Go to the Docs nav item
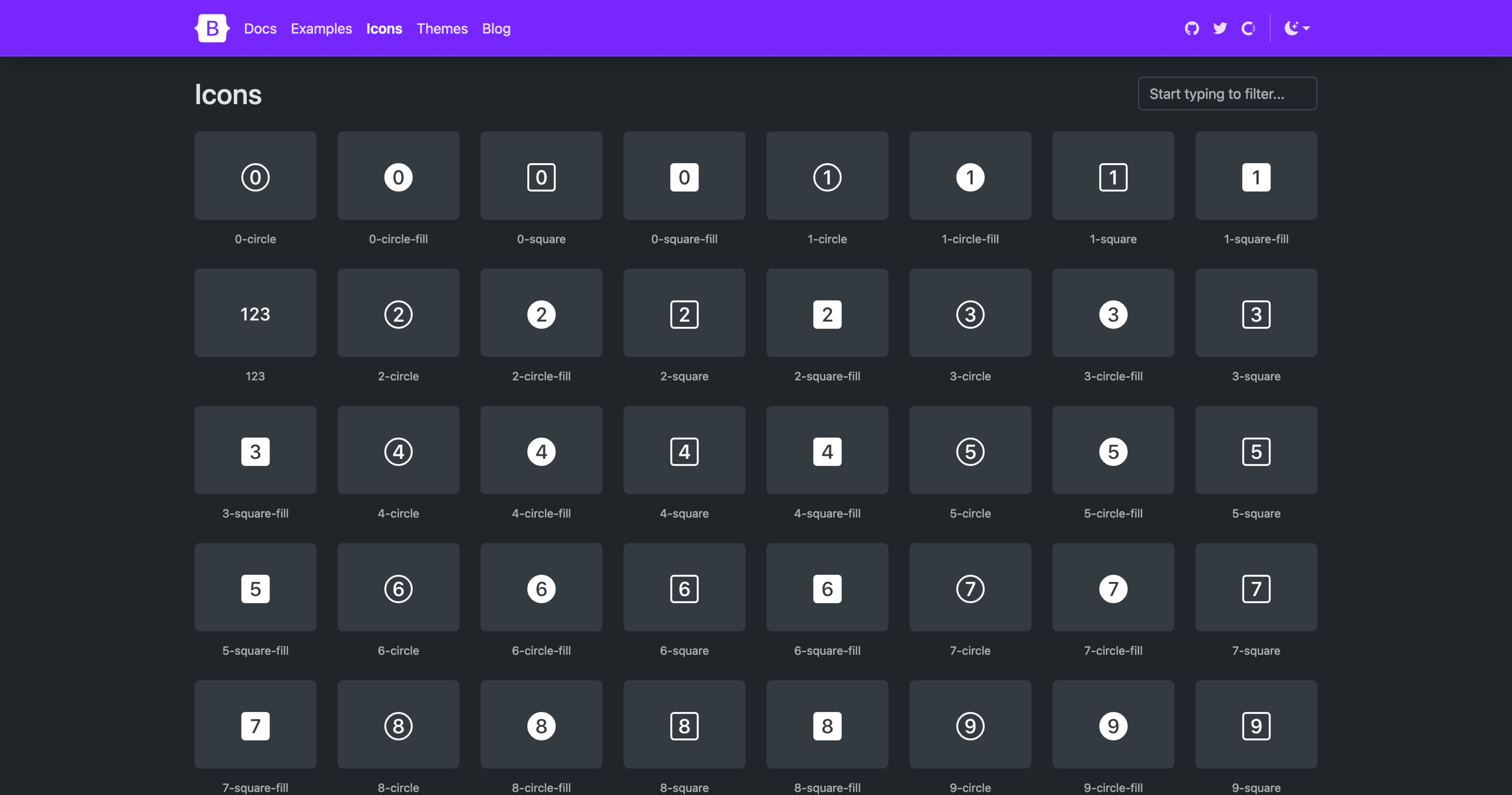The height and width of the screenshot is (795, 1512). click(x=260, y=28)
